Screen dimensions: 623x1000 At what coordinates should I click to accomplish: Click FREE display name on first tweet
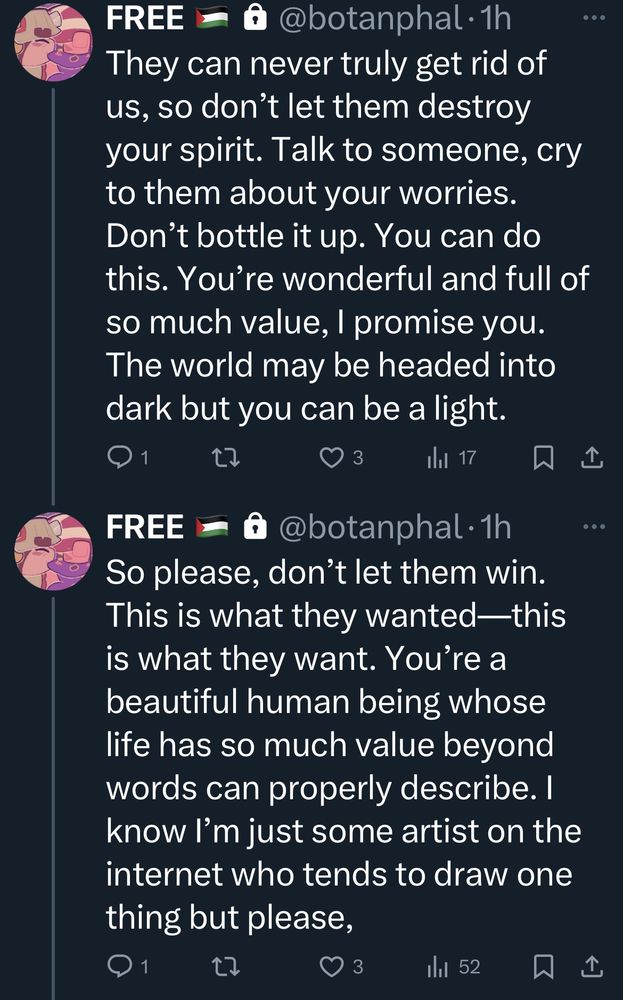(x=145, y=18)
